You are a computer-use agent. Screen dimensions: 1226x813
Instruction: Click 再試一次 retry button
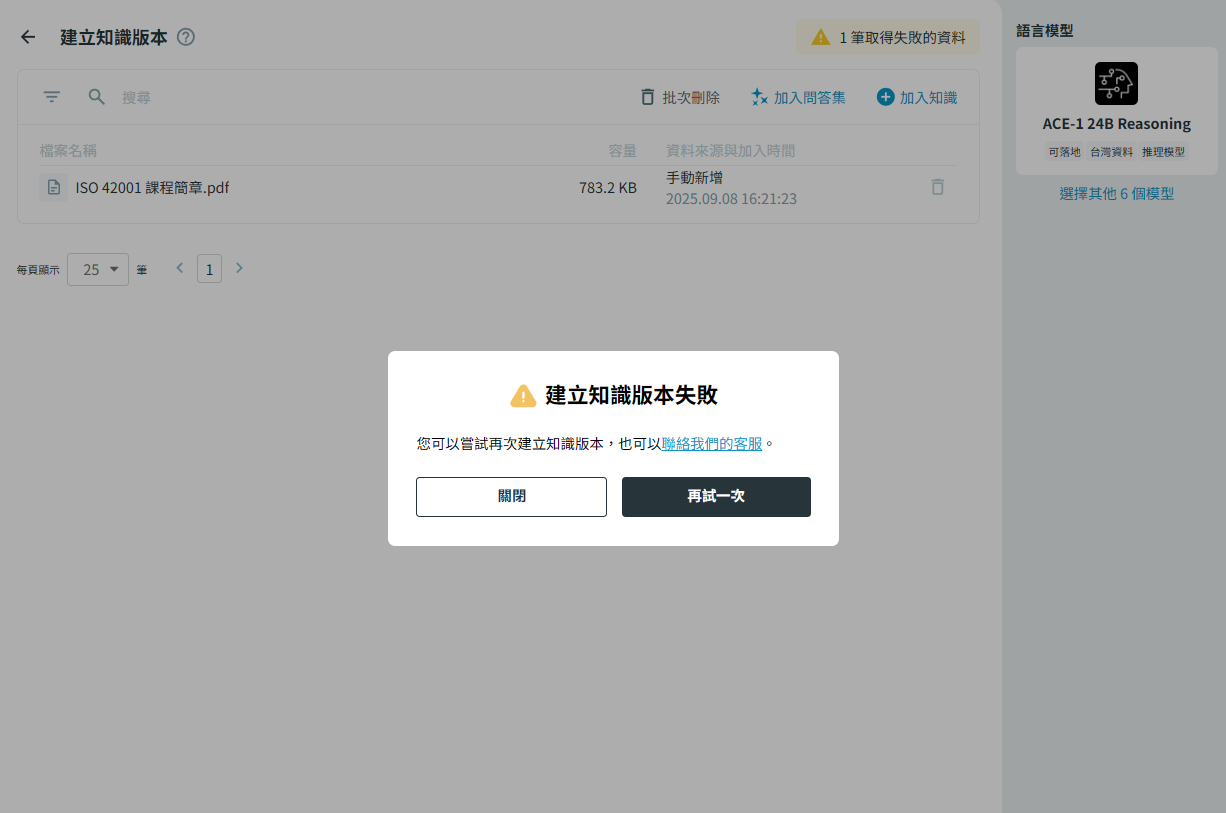tap(716, 497)
